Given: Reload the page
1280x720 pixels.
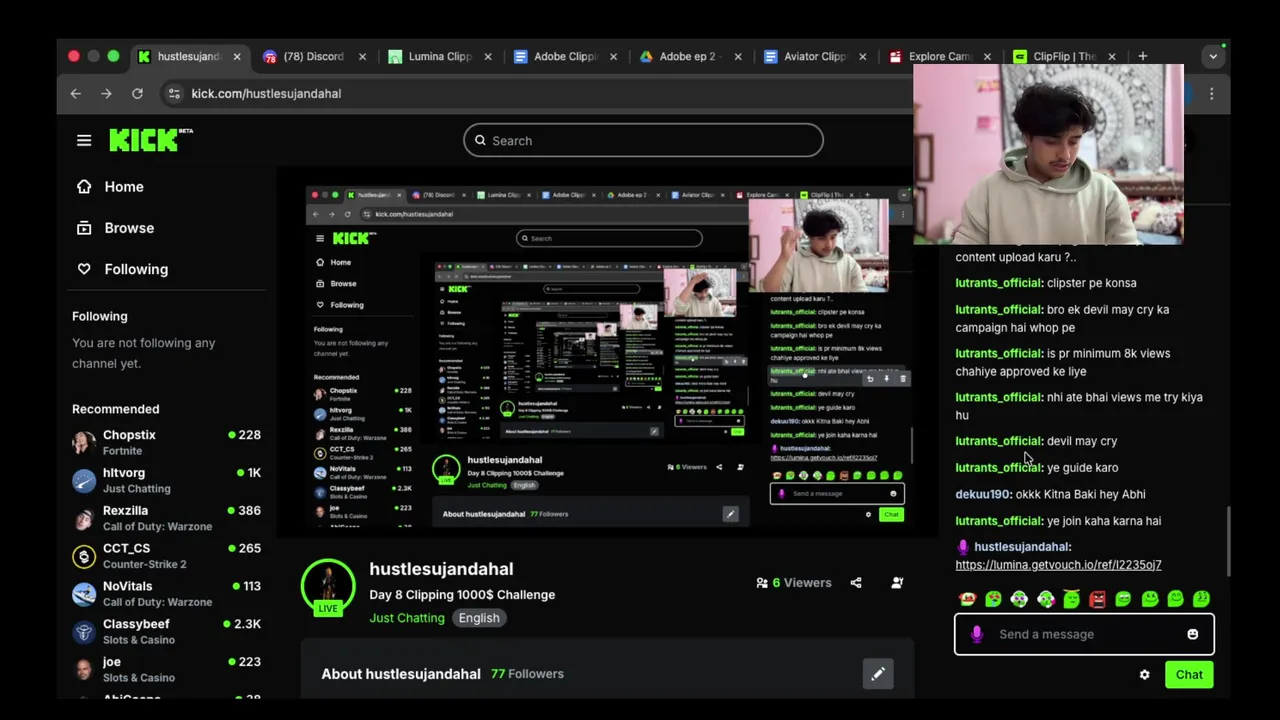Looking at the screenshot, I should [x=137, y=93].
